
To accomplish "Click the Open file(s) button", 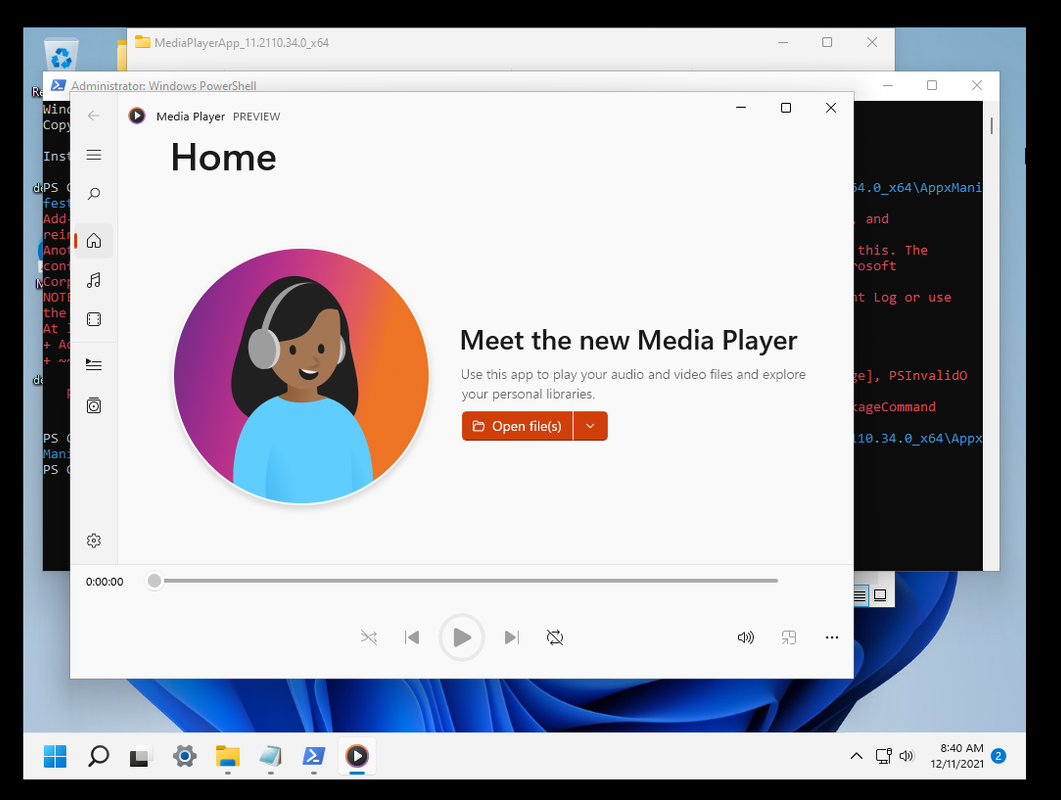I will 518,426.
